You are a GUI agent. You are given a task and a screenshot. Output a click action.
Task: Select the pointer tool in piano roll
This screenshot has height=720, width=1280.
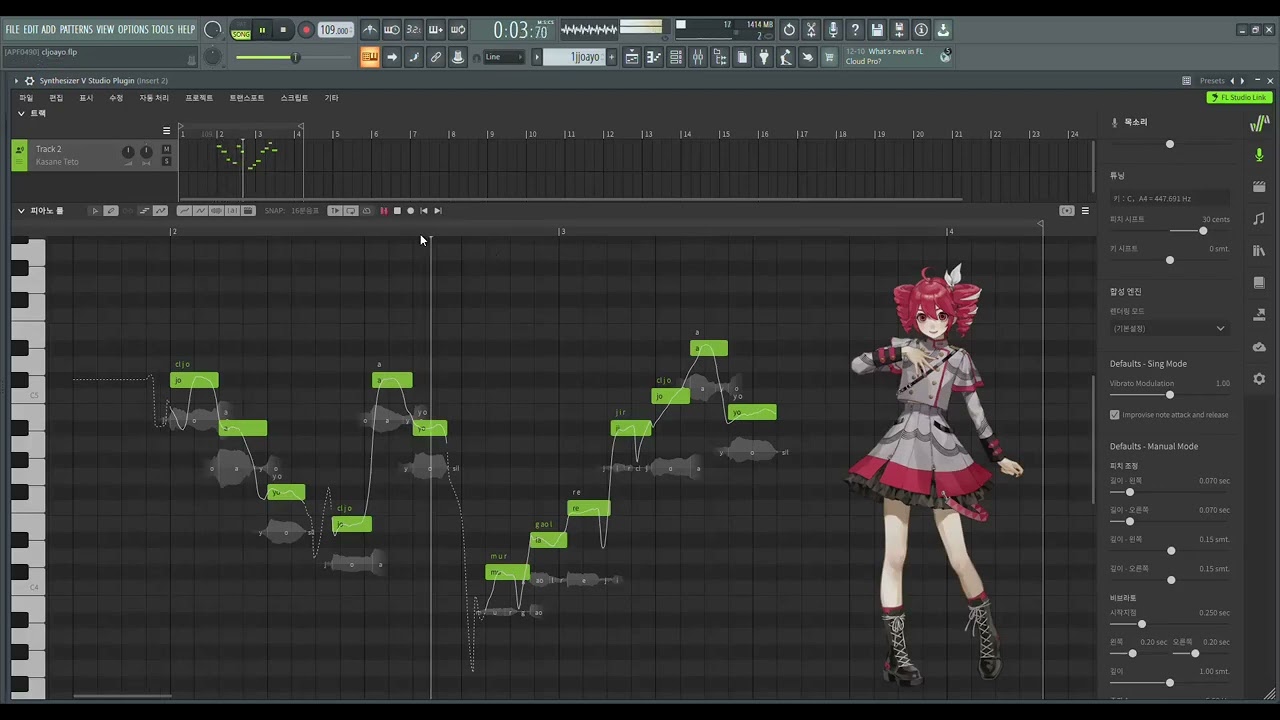95,211
